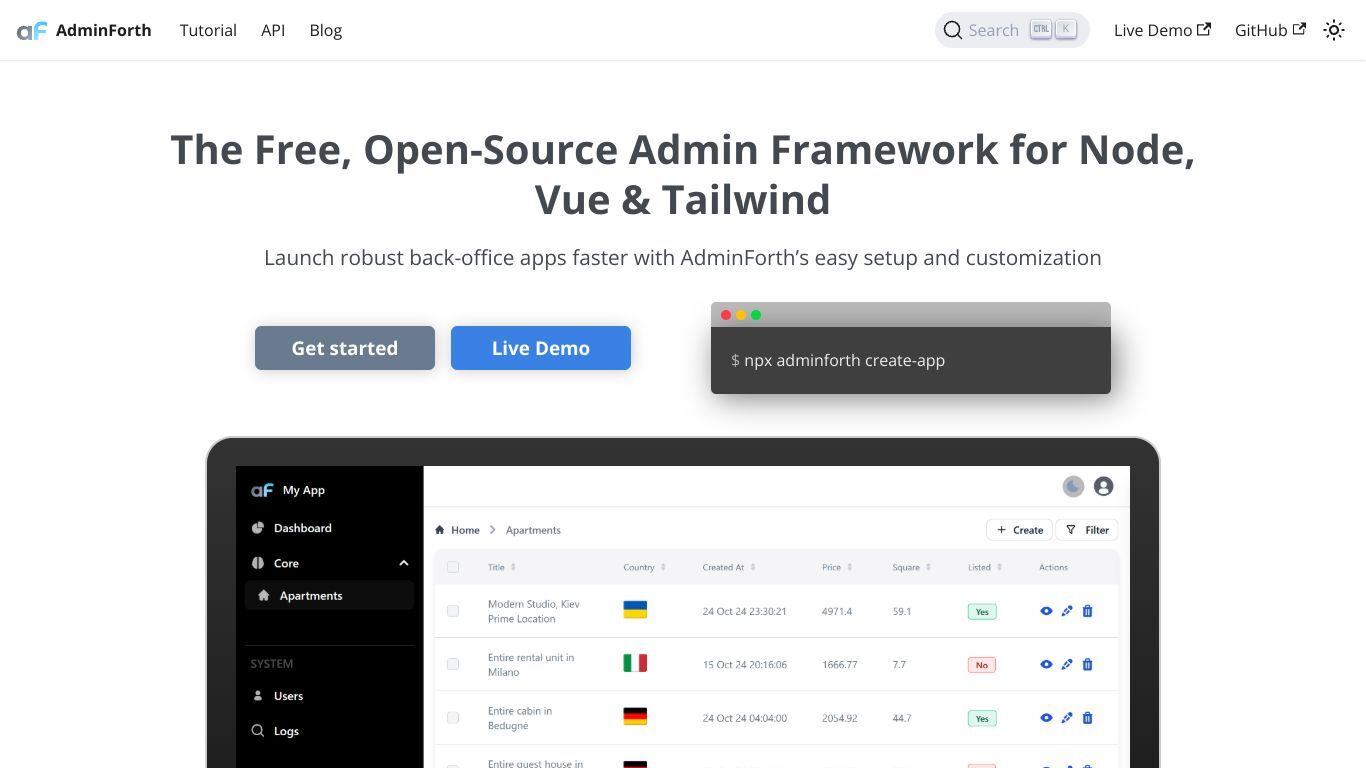The image size is (1366, 768).
Task: Delete the Bedugné cabin row via trash icon
Action: [x=1087, y=718]
